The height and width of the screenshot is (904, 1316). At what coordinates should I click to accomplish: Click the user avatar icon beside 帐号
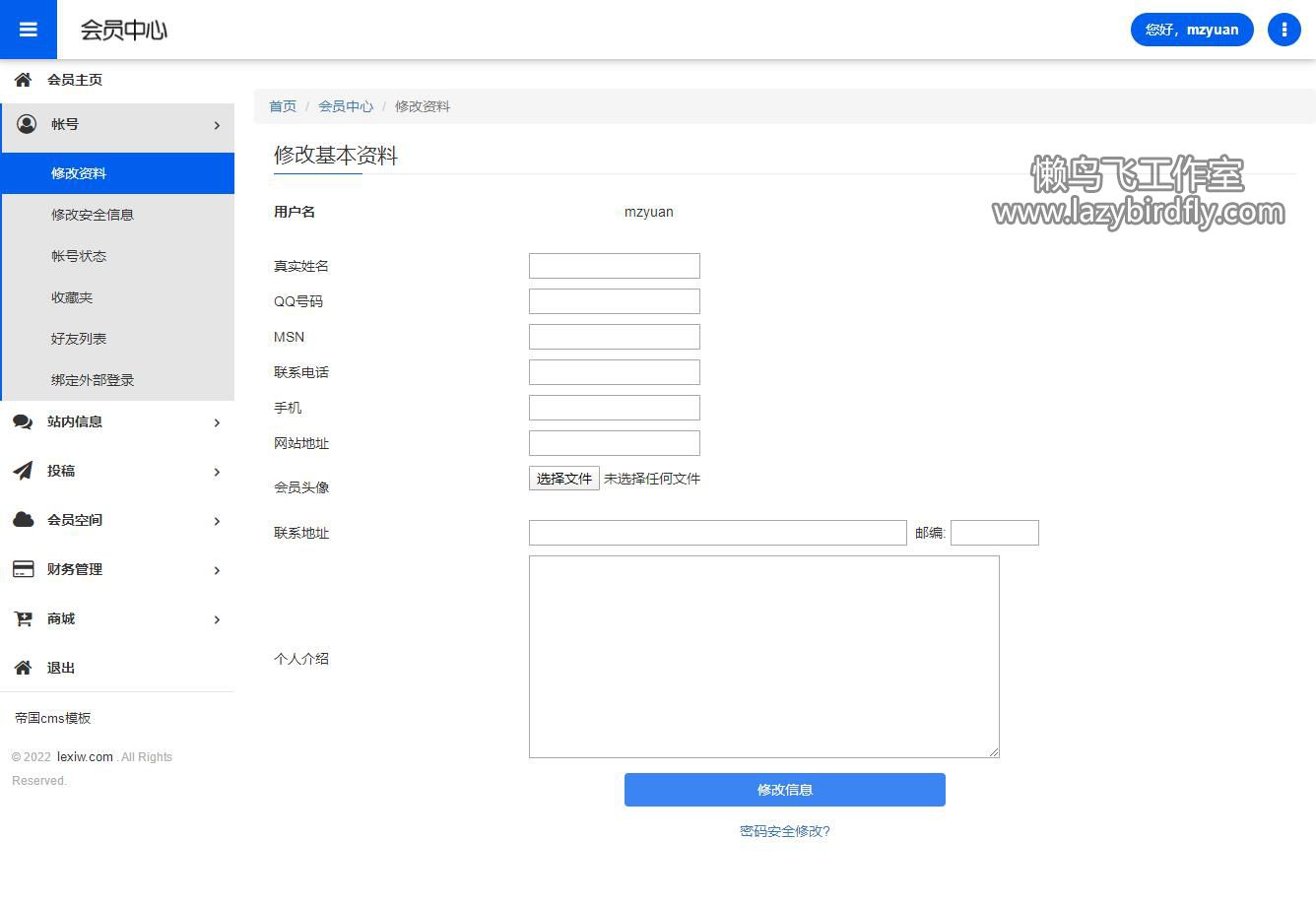click(27, 124)
